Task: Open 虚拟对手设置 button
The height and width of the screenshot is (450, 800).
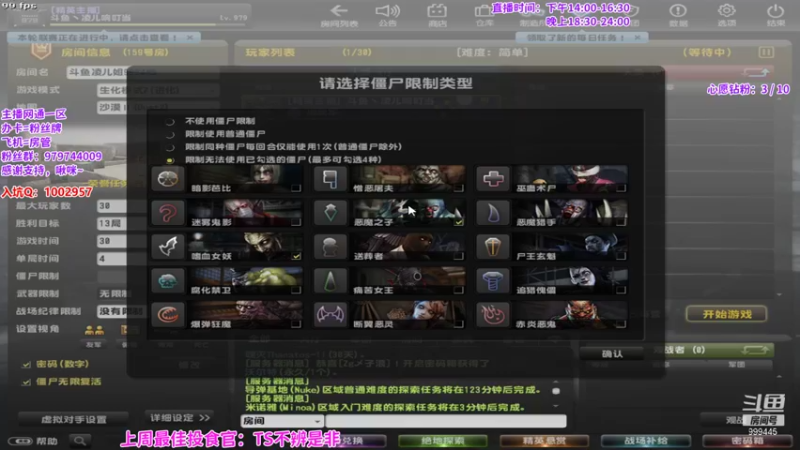Action: point(73,419)
